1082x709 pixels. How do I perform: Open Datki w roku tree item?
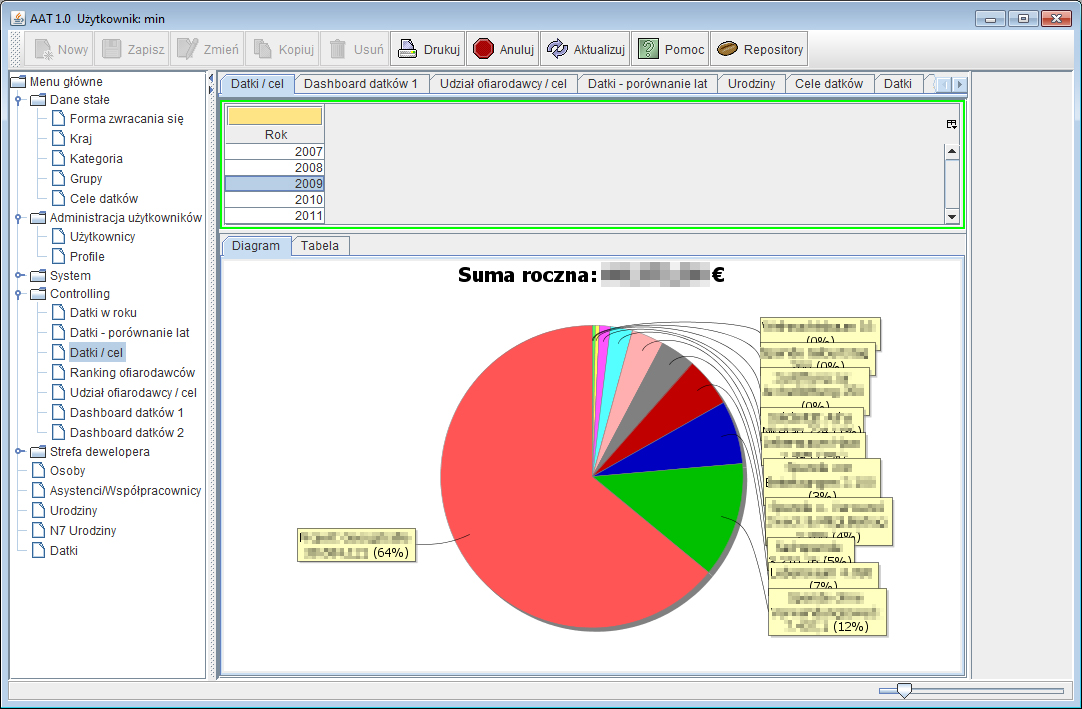tap(104, 313)
